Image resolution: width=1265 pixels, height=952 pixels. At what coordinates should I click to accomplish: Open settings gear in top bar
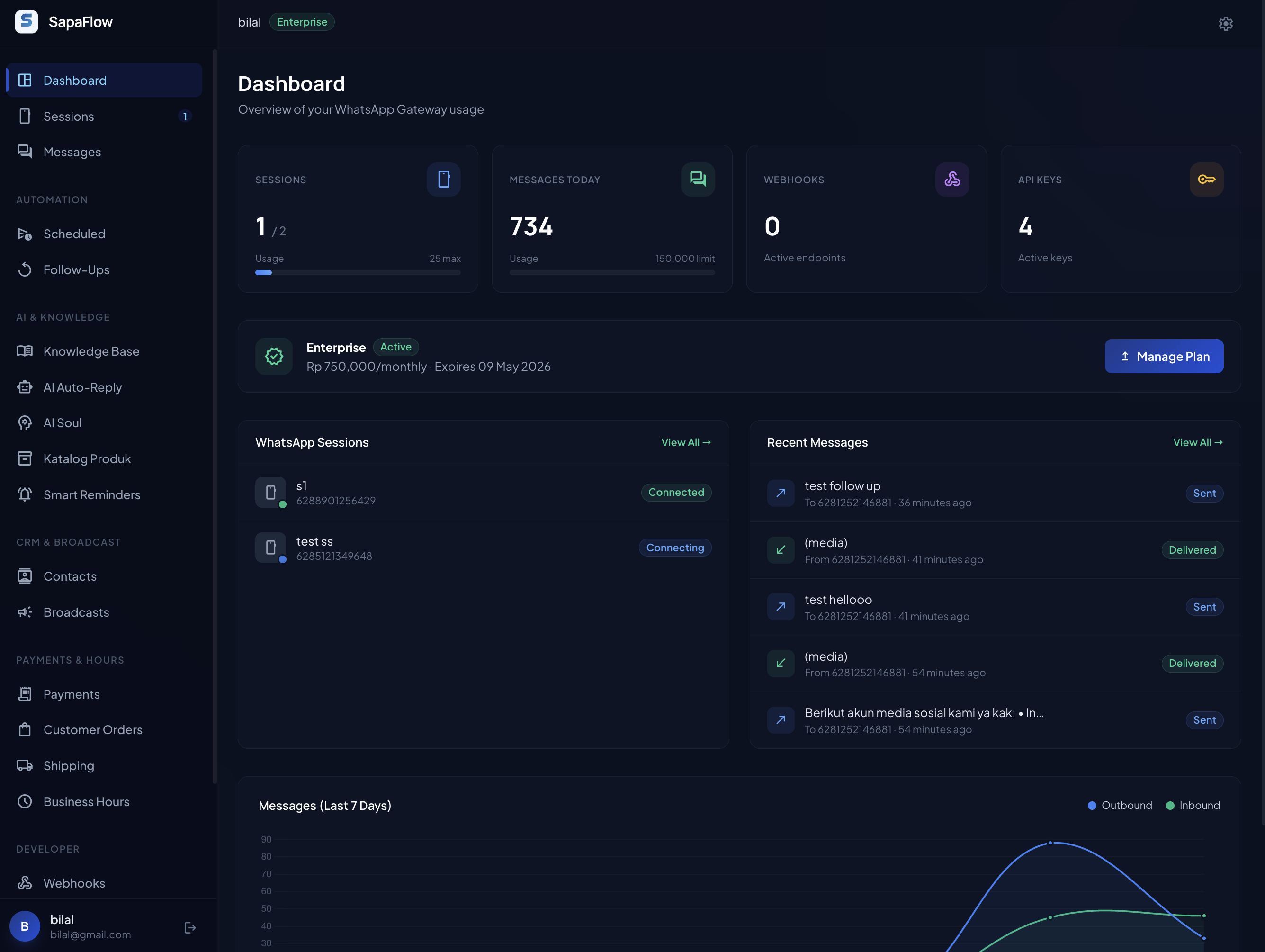pyautogui.click(x=1225, y=23)
